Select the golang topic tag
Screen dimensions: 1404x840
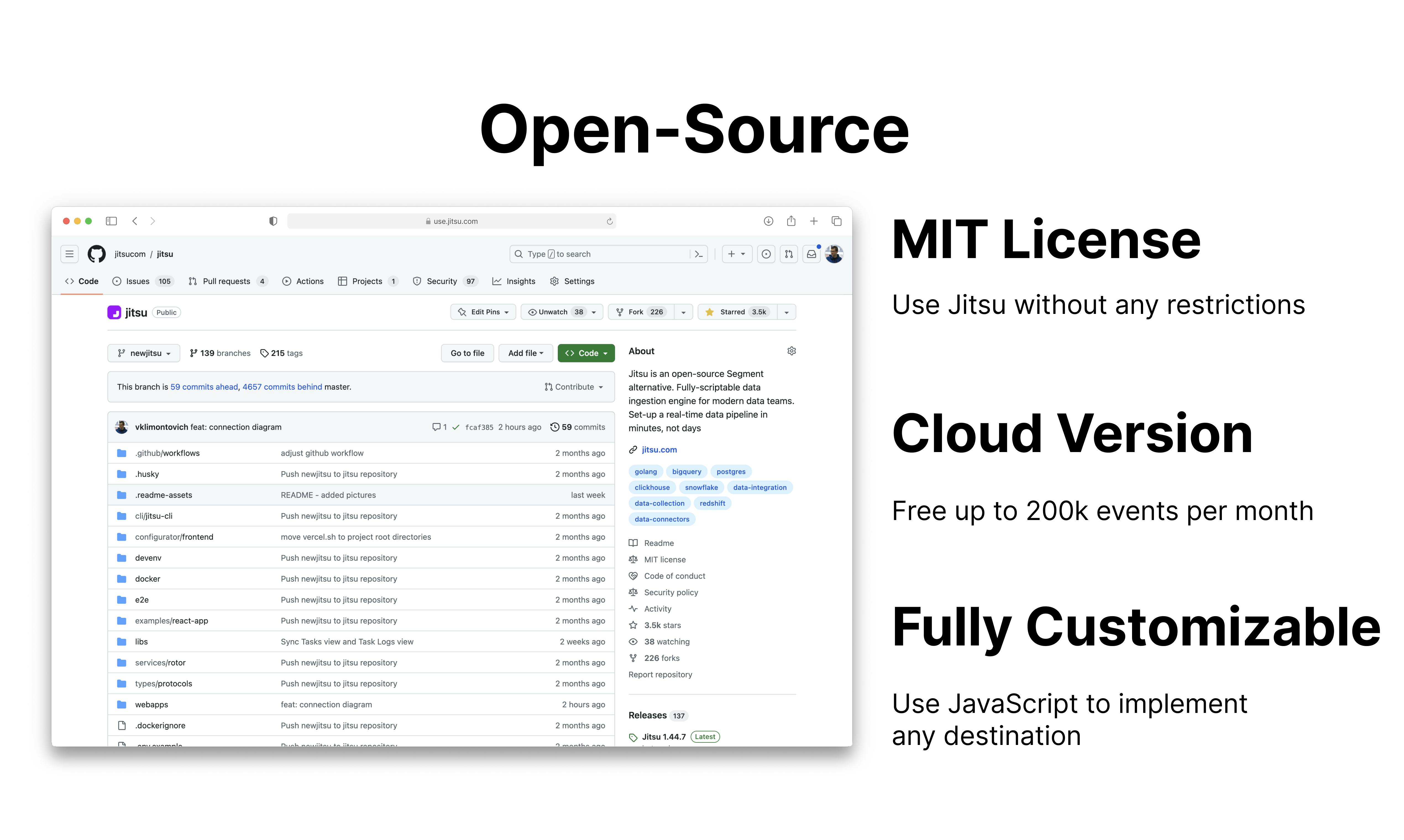click(645, 471)
